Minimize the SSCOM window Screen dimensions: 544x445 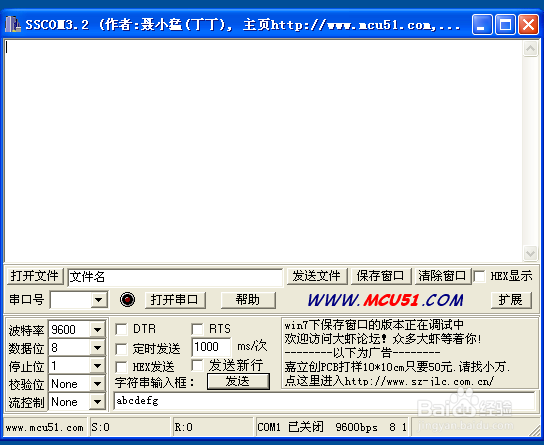point(482,24)
